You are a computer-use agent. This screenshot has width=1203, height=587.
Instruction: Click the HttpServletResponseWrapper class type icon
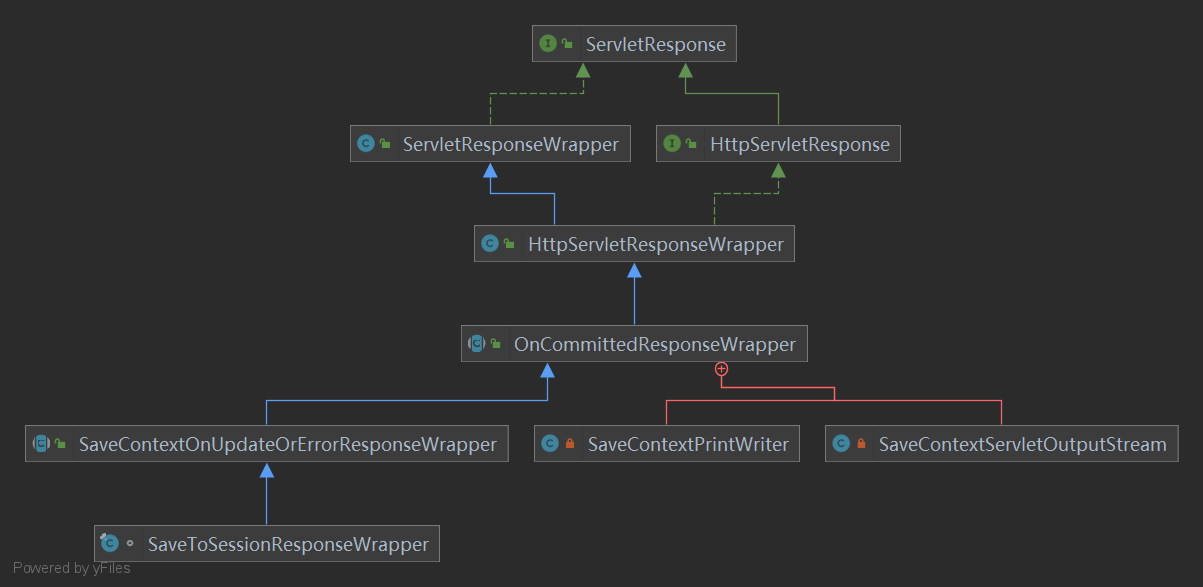(x=490, y=244)
